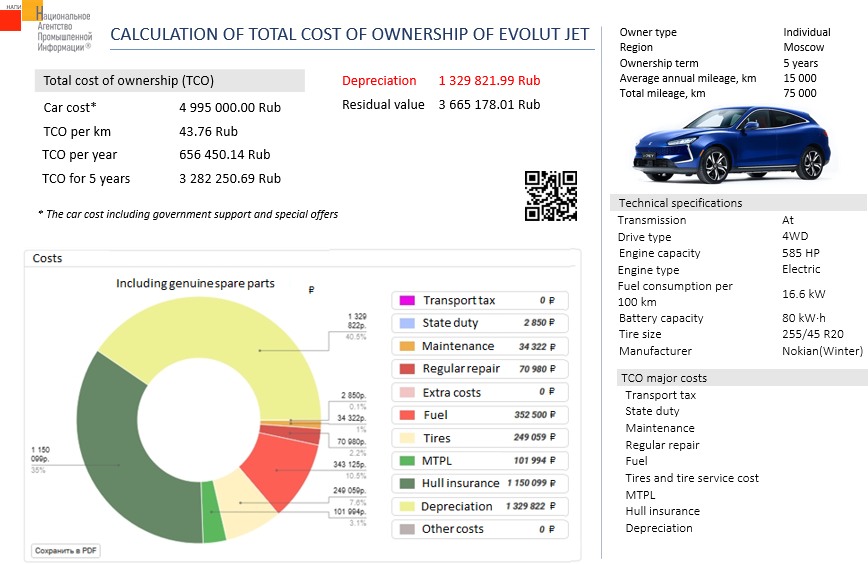Click the gray Other costs swatch
This screenshot has width=868, height=564.
coord(407,529)
